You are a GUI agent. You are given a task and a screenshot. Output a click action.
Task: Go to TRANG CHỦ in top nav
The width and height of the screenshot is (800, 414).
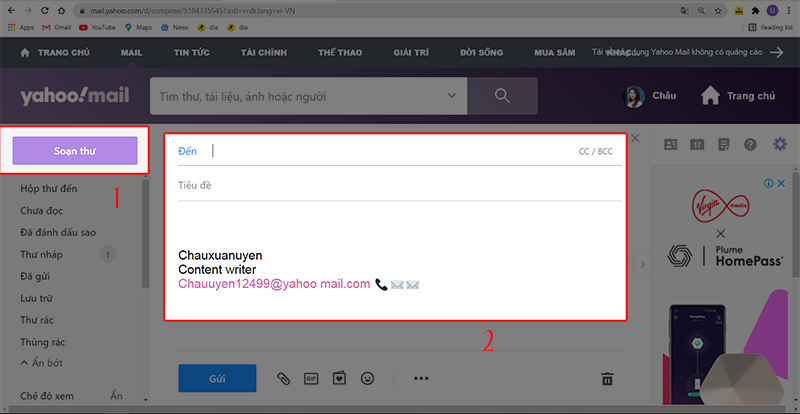55,53
